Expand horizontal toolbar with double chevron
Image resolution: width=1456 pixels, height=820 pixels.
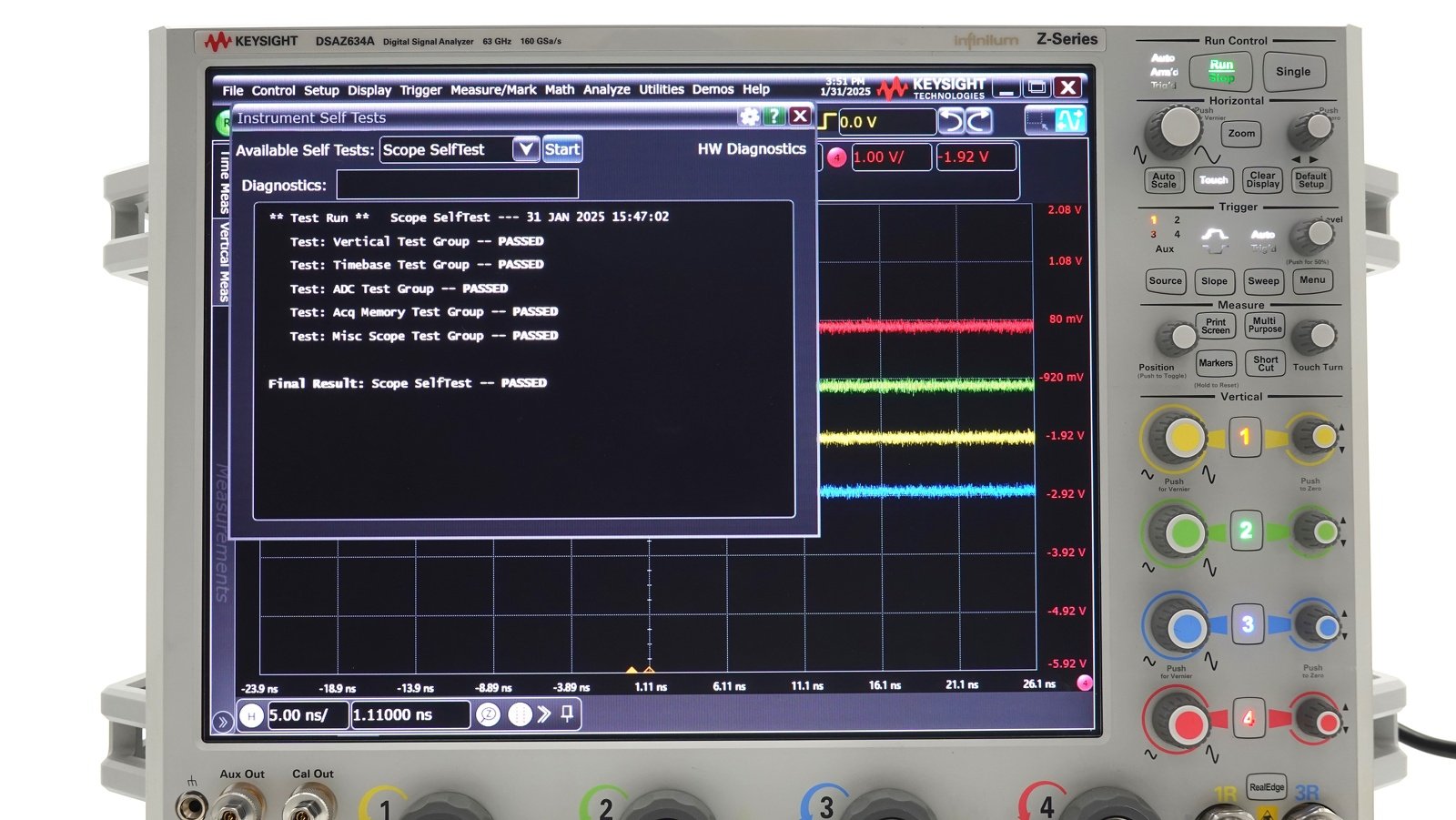[x=544, y=714]
